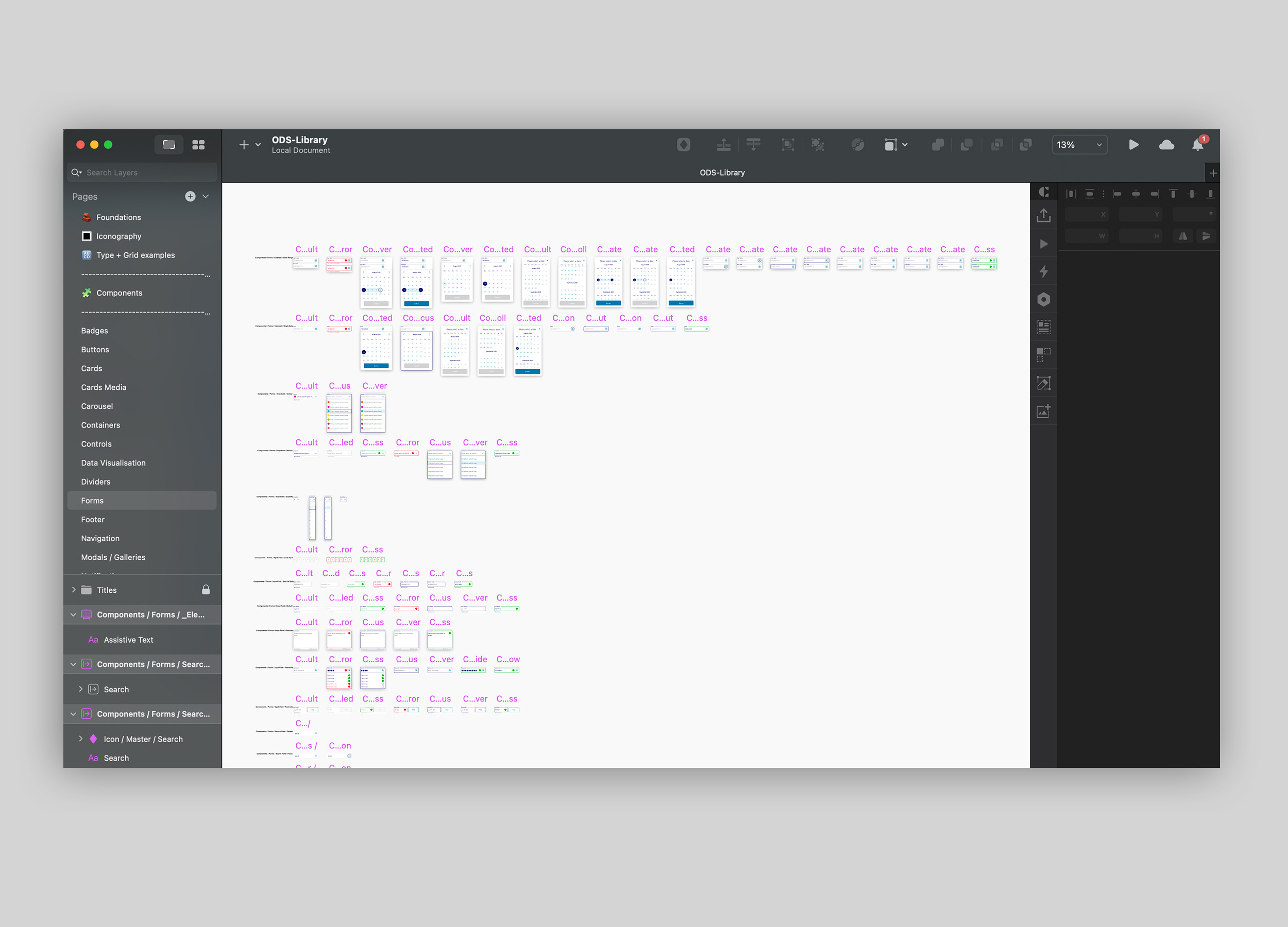The width and height of the screenshot is (1288, 927).
Task: Collapse Components / Forms / _Ele... artboard
Action: (x=73, y=615)
